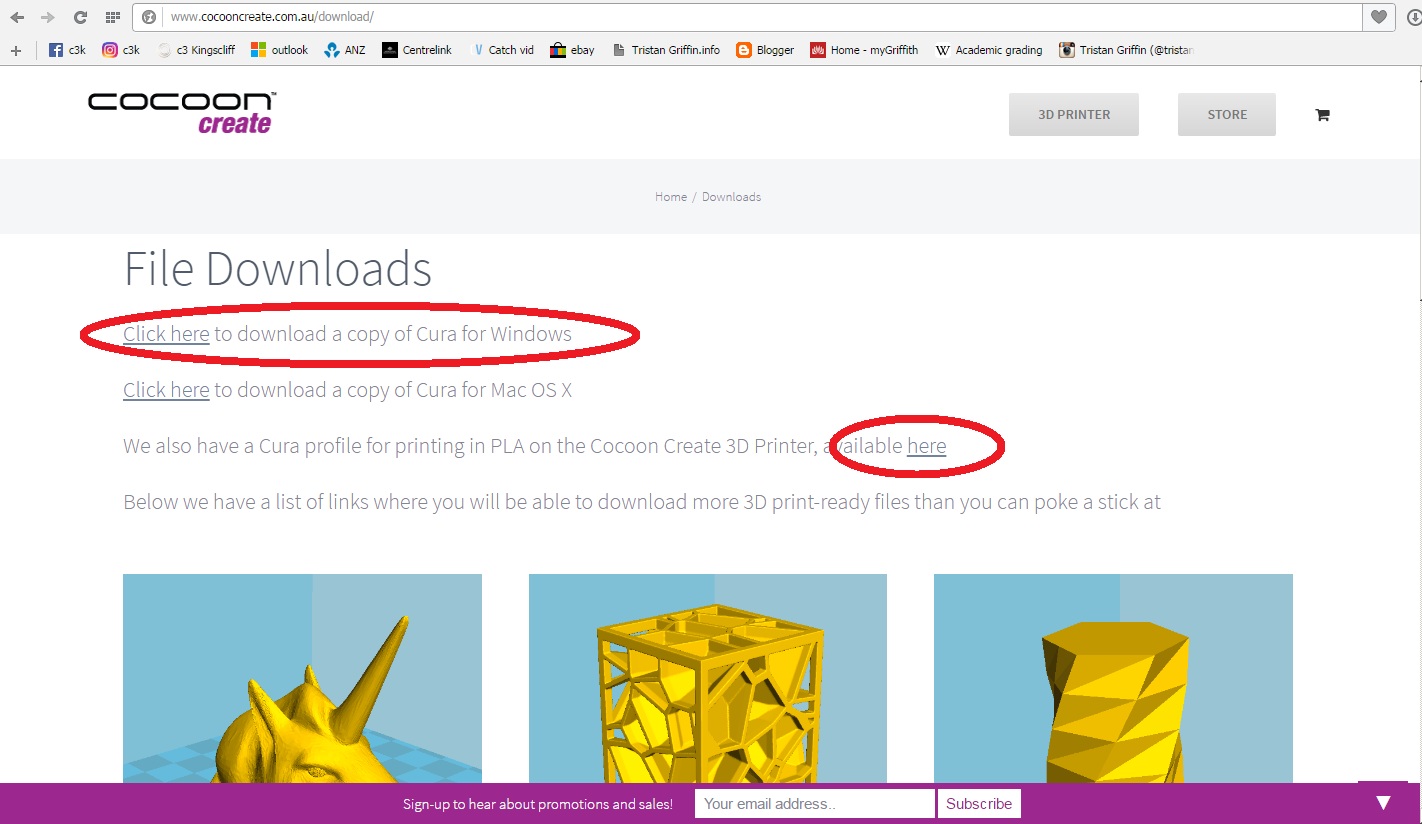The height and width of the screenshot is (824, 1422).
Task: Open the Tristan Griffin.info bookmark
Action: pyautogui.click(x=665, y=50)
